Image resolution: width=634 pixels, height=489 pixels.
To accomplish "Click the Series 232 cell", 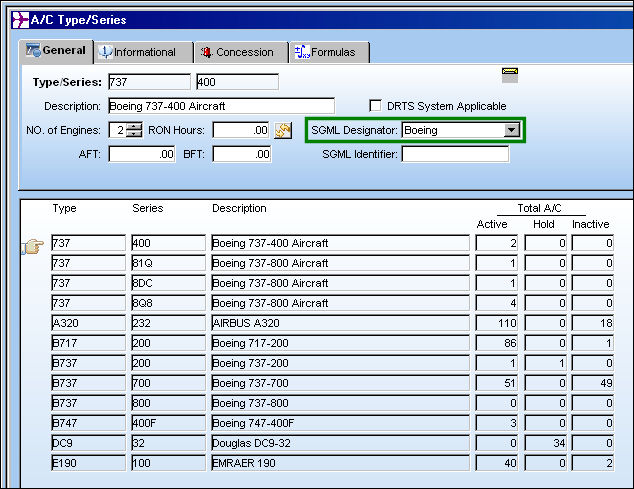I will tap(168, 323).
